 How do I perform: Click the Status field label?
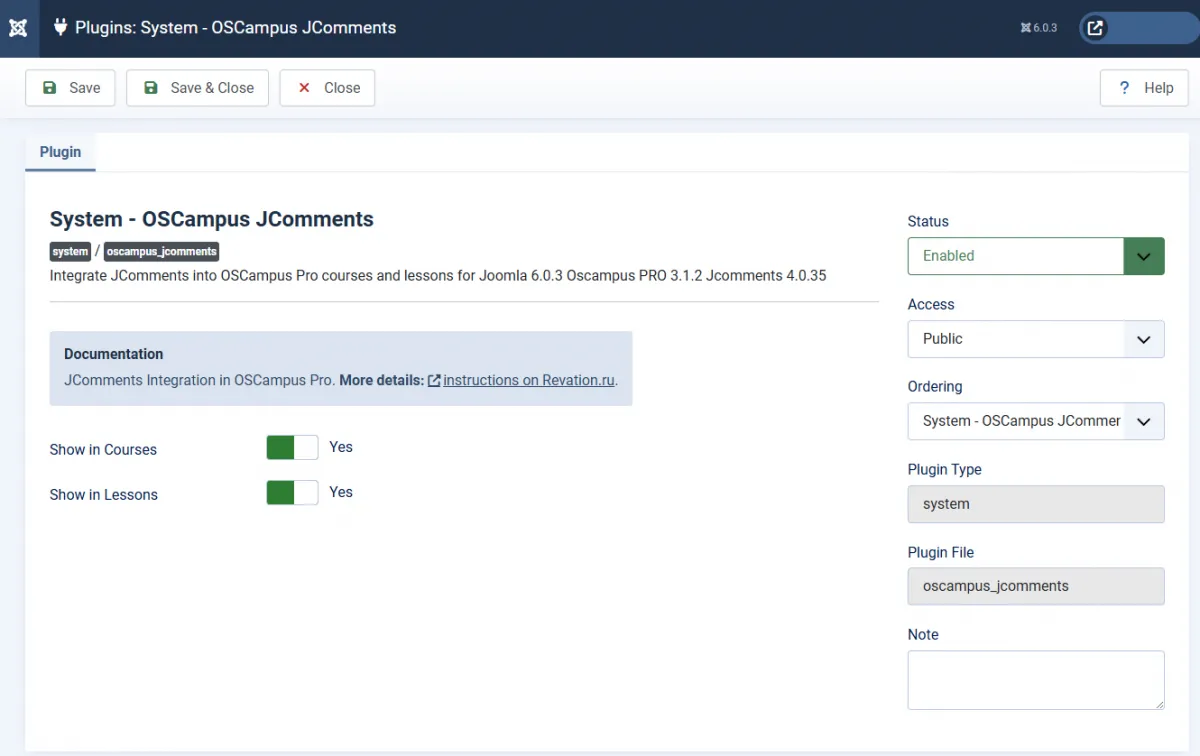pos(928,222)
